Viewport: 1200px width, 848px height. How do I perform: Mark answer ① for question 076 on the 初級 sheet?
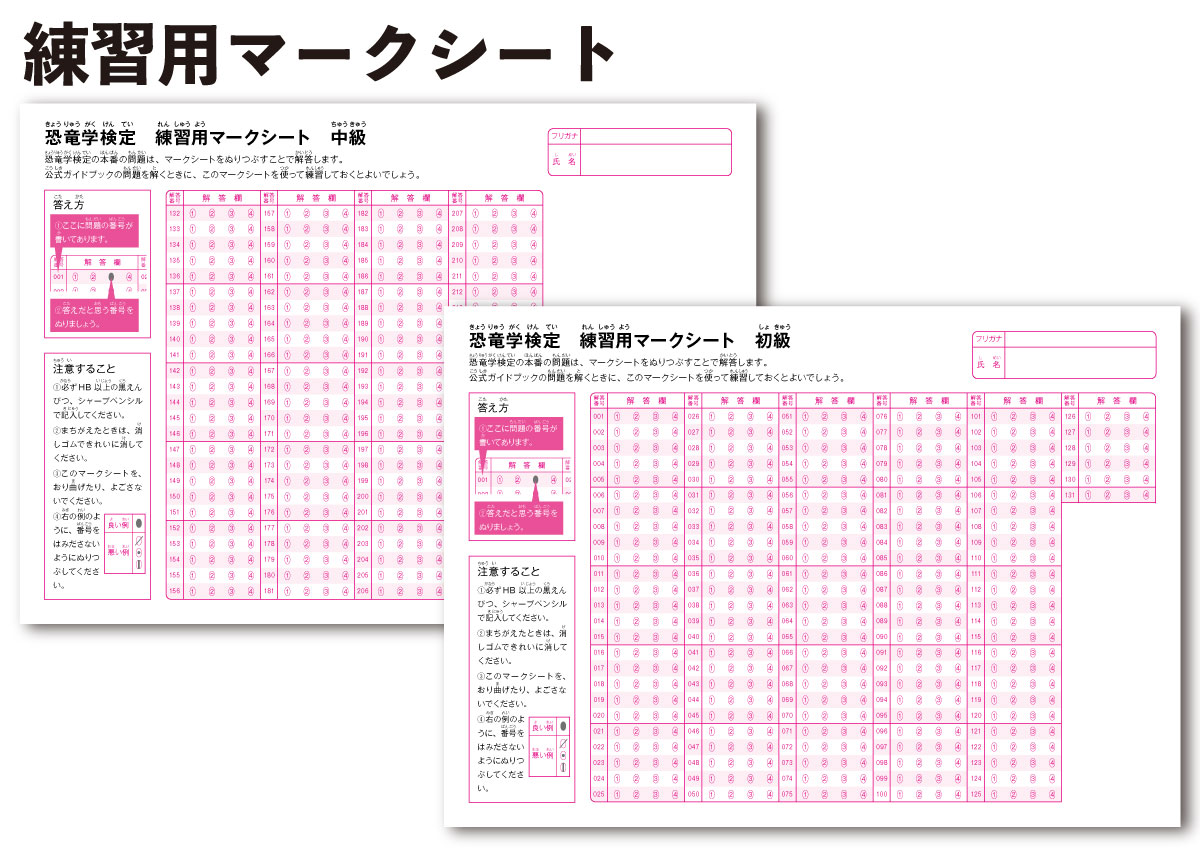point(897,415)
